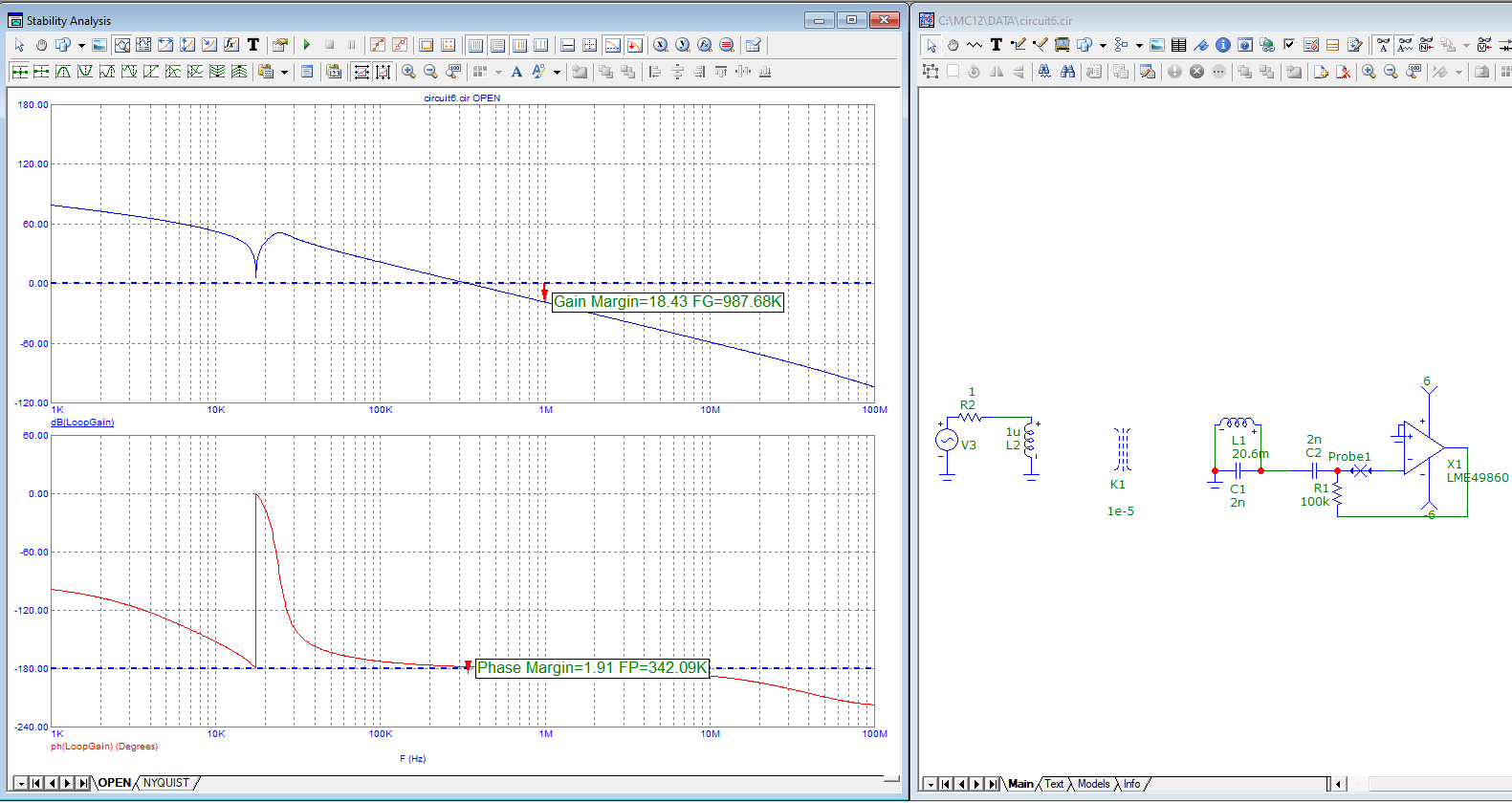The width and height of the screenshot is (1512, 803).
Task: Click the go-to performance fx icon
Action: pos(705,45)
